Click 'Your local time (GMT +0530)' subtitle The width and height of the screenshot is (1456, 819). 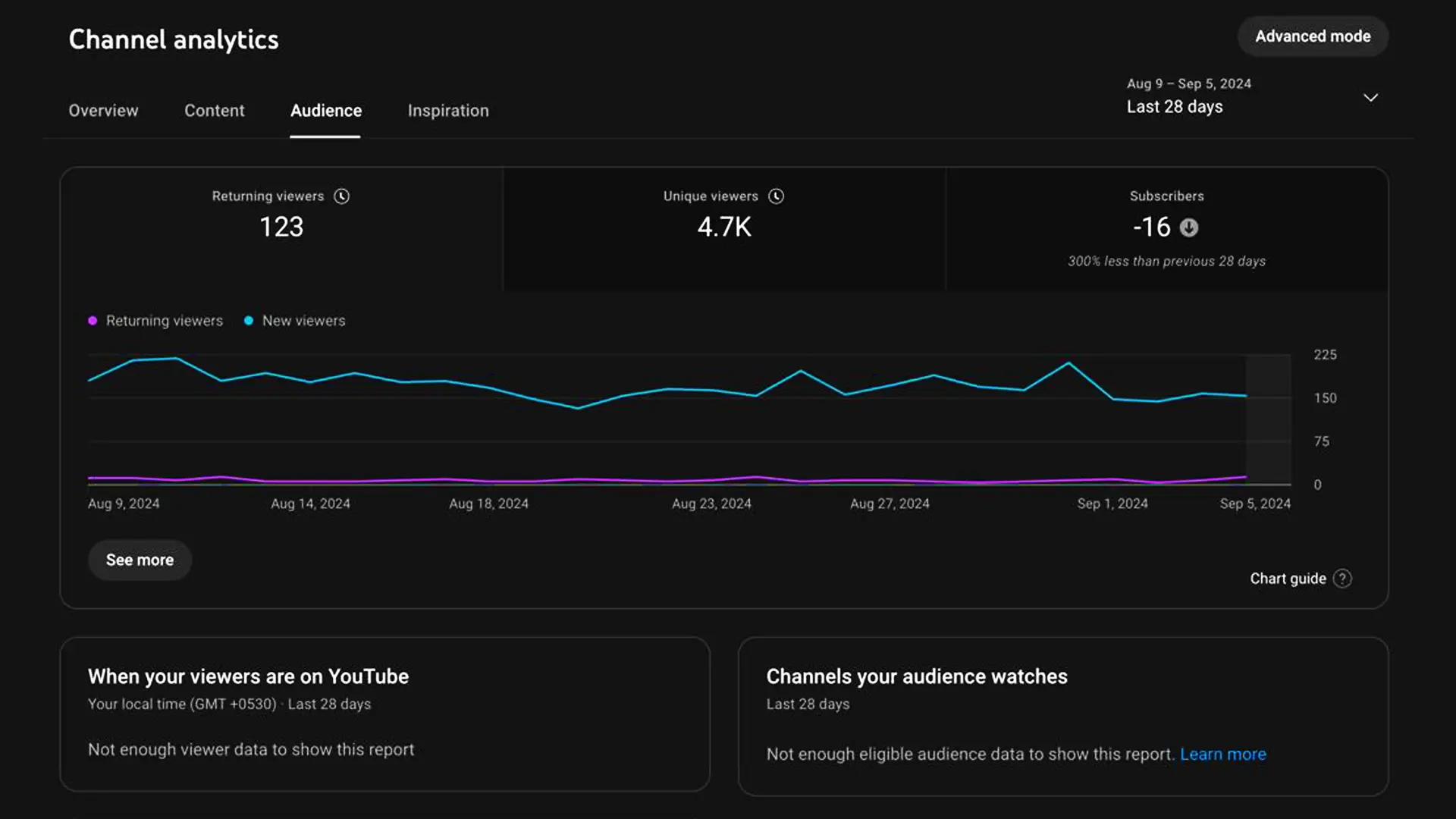(x=182, y=704)
